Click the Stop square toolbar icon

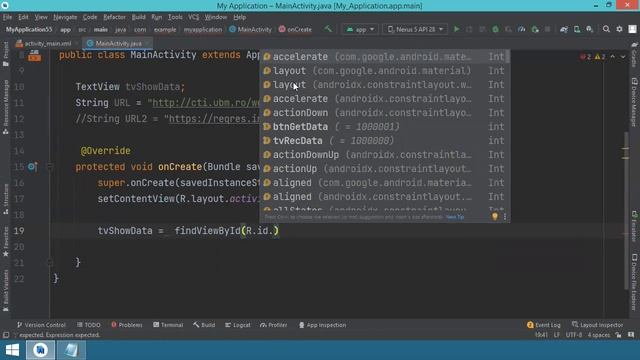[x=547, y=29]
